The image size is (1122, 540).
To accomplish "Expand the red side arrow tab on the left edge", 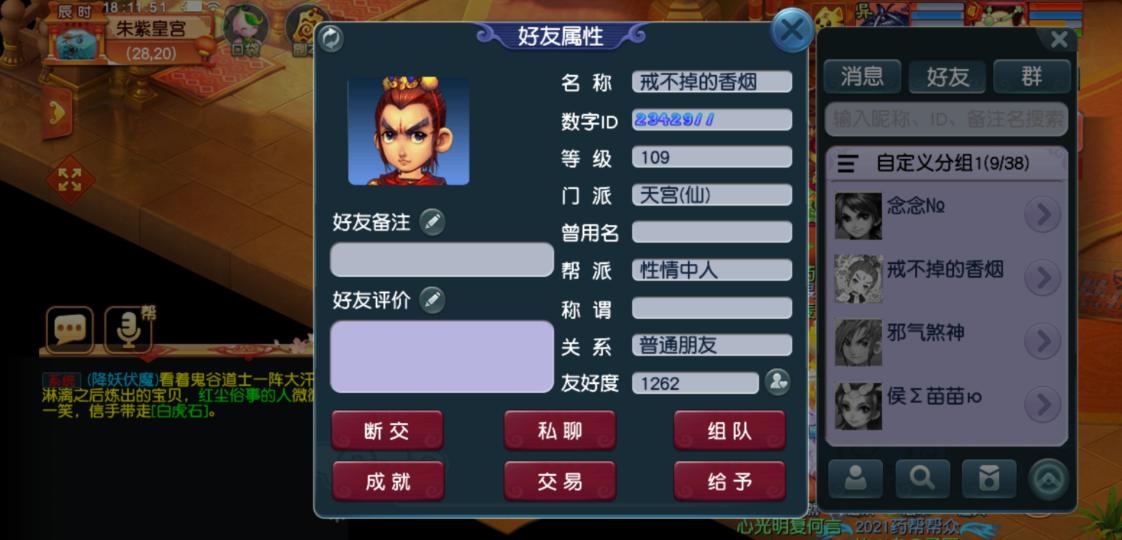I will click(57, 112).
